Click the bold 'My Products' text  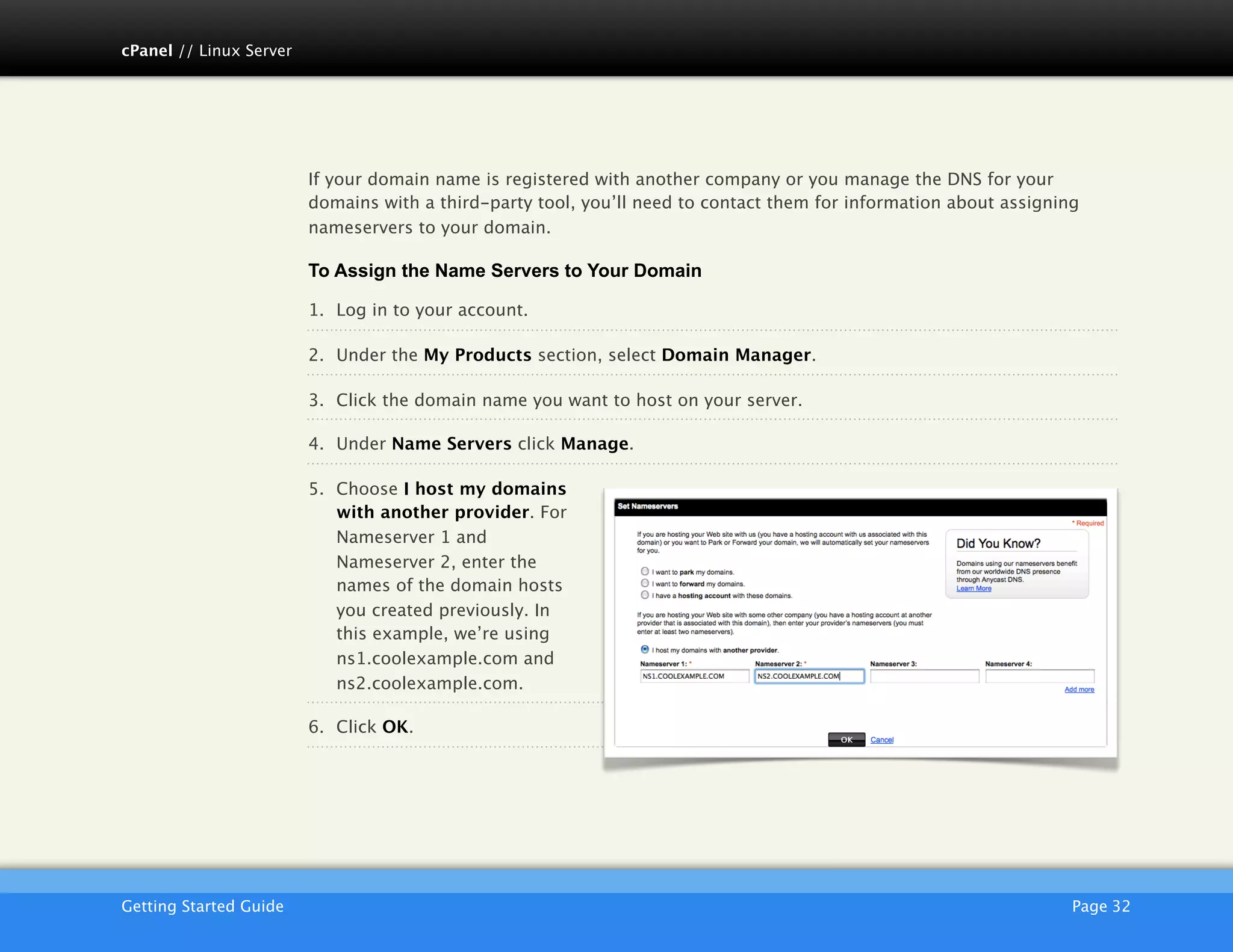tap(477, 355)
